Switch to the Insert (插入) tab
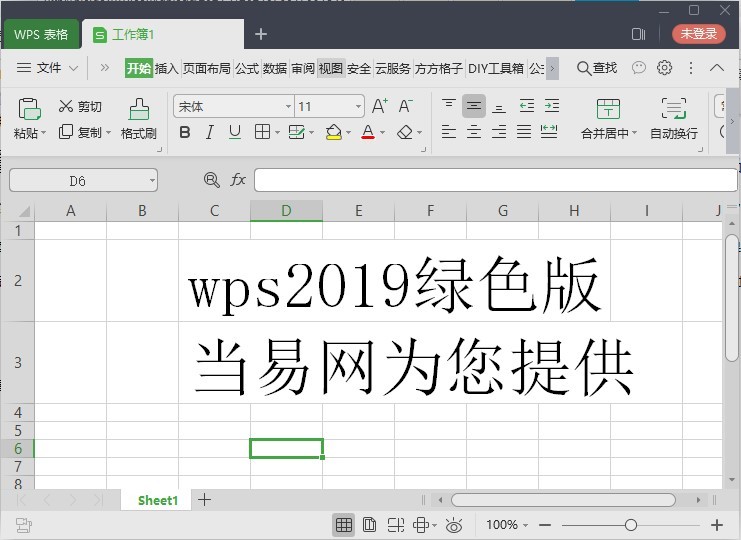This screenshot has height=540, width=741. (166, 69)
